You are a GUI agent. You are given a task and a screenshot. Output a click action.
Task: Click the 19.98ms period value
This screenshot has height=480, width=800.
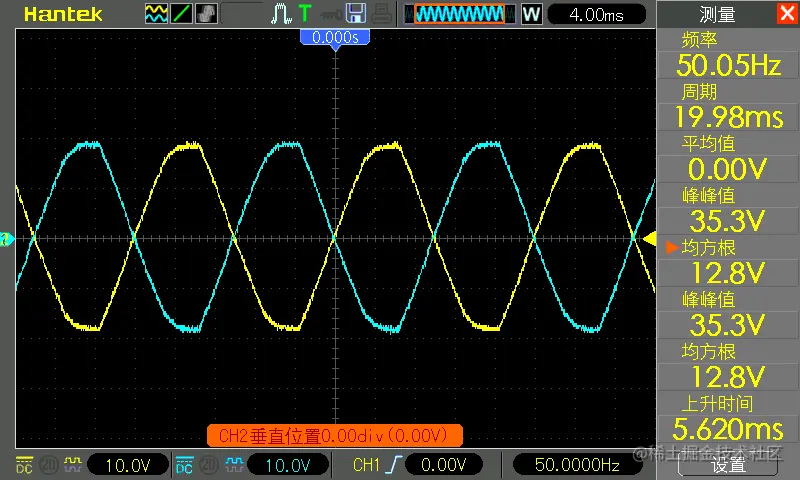[728, 117]
